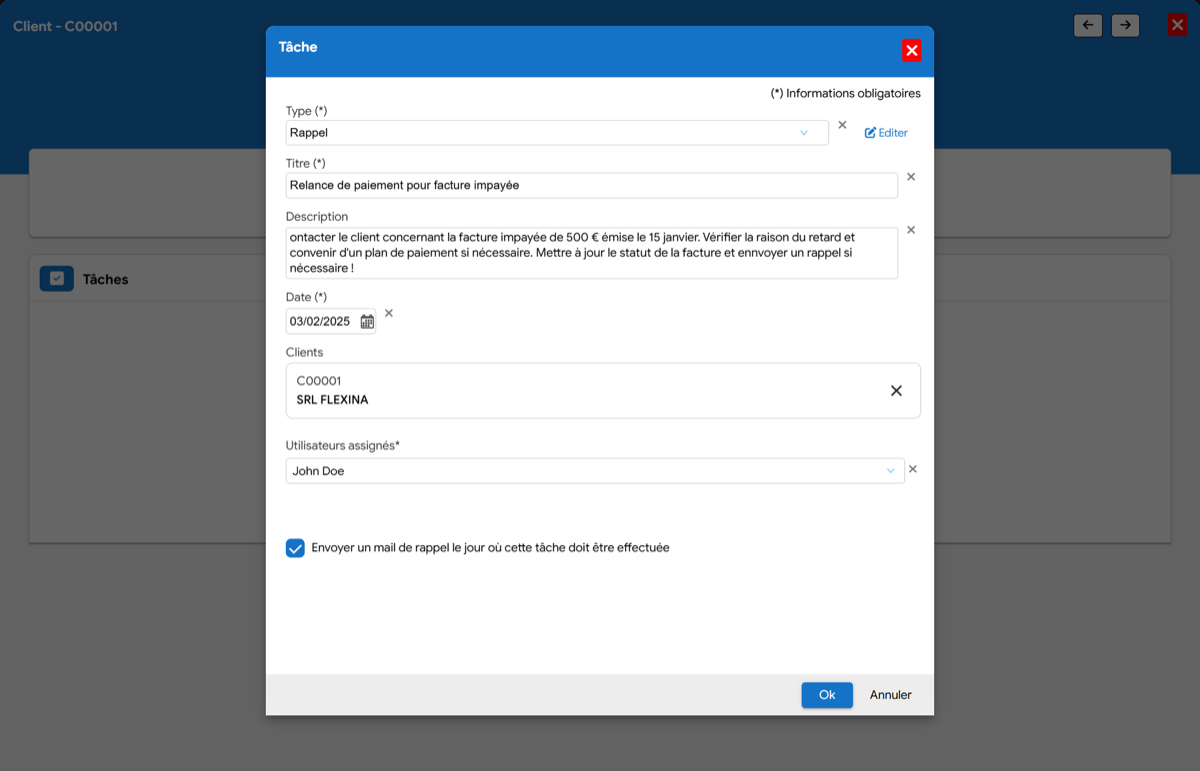The image size is (1200, 771).
Task: Click the back arrow at top right
Action: (1087, 25)
